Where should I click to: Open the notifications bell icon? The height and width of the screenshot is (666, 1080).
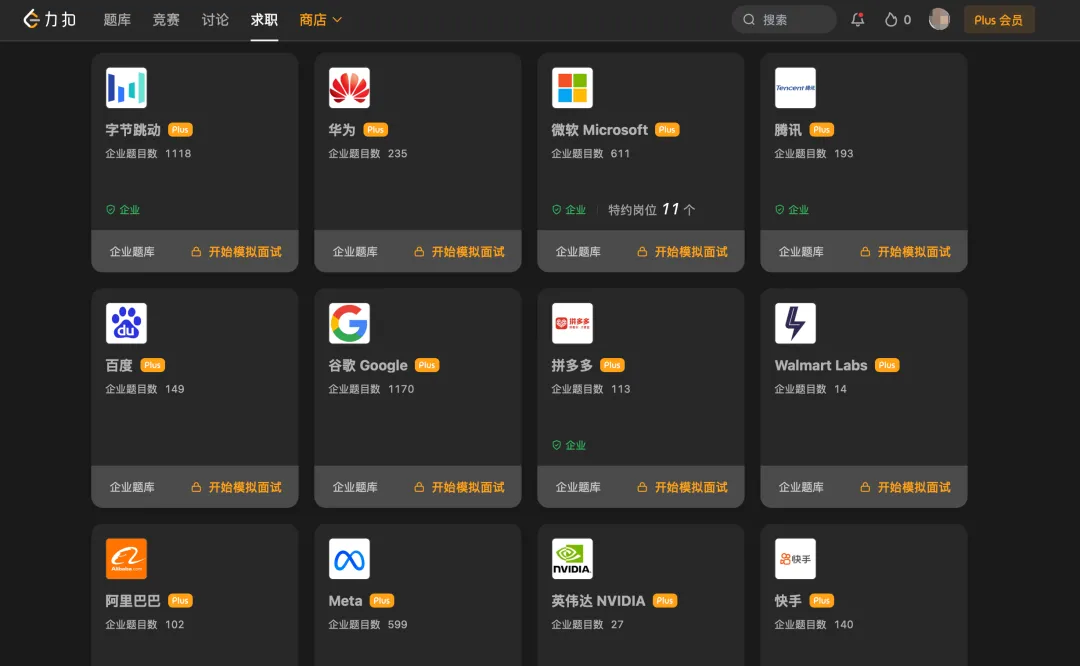[x=858, y=19]
